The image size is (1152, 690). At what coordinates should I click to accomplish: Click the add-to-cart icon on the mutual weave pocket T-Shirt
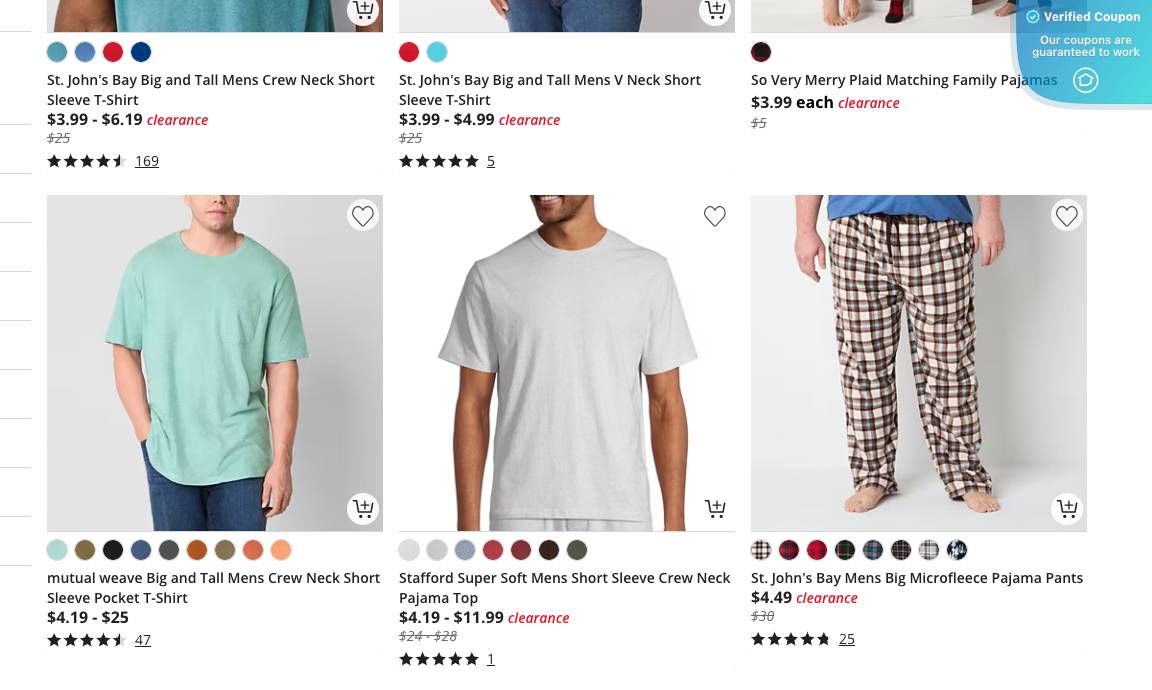[363, 509]
